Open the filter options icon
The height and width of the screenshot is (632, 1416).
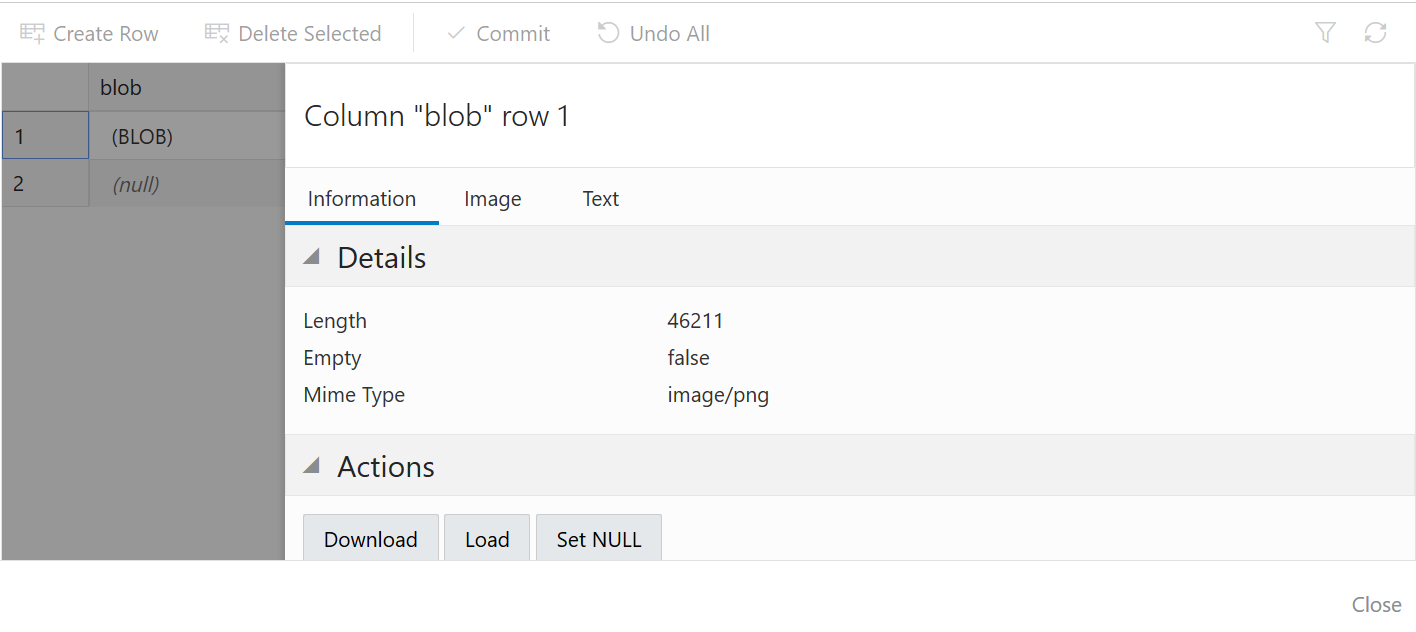pos(1324,32)
